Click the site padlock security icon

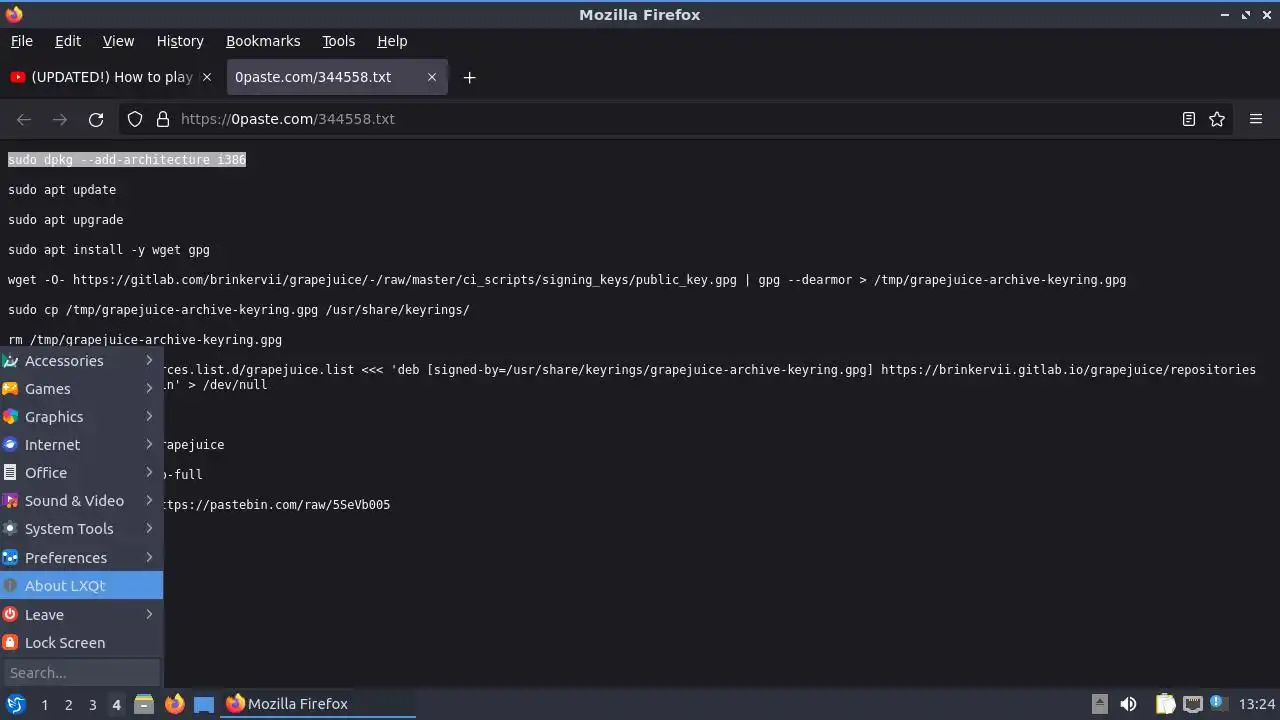163,119
